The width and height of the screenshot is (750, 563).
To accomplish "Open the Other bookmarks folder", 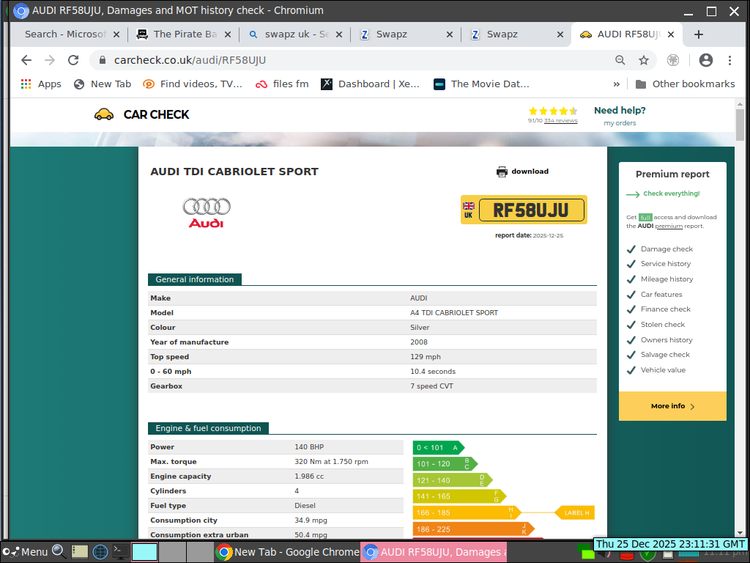I will click(x=685, y=84).
